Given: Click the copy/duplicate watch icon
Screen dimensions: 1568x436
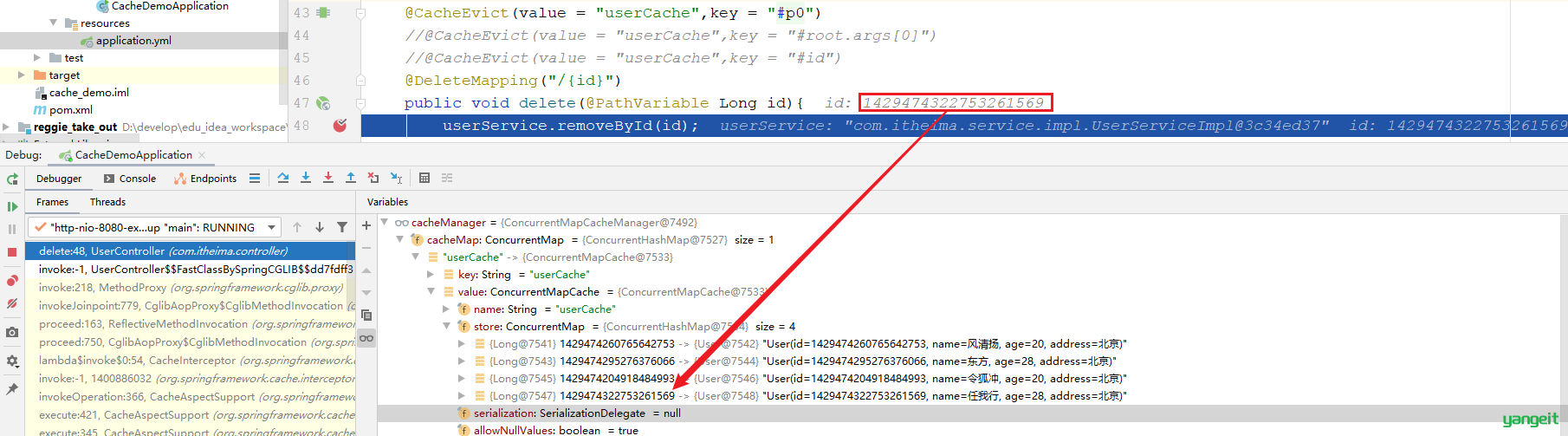Looking at the screenshot, I should click(366, 316).
